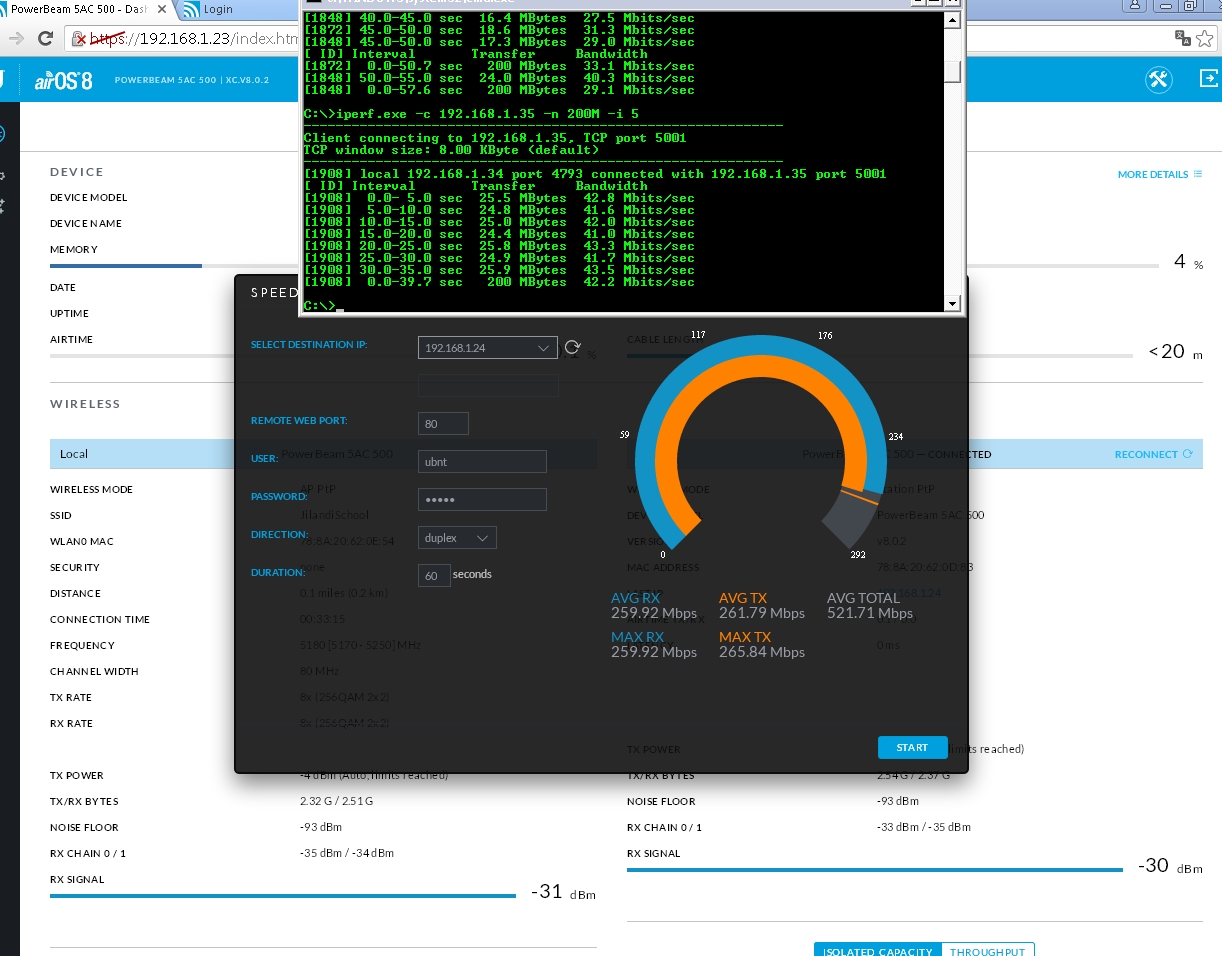The width and height of the screenshot is (1222, 956).
Task: Click the Connection Time 00:33:15 value
Action: pyautogui.click(x=322, y=620)
